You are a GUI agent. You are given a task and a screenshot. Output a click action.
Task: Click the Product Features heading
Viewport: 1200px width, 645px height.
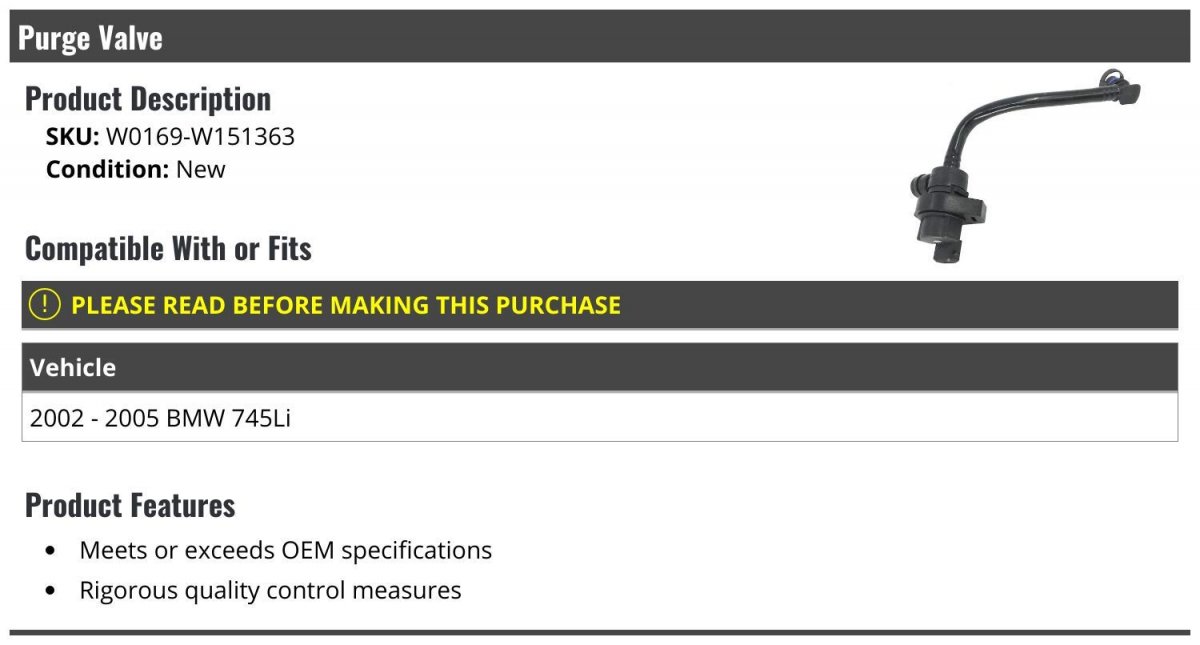tap(130, 505)
